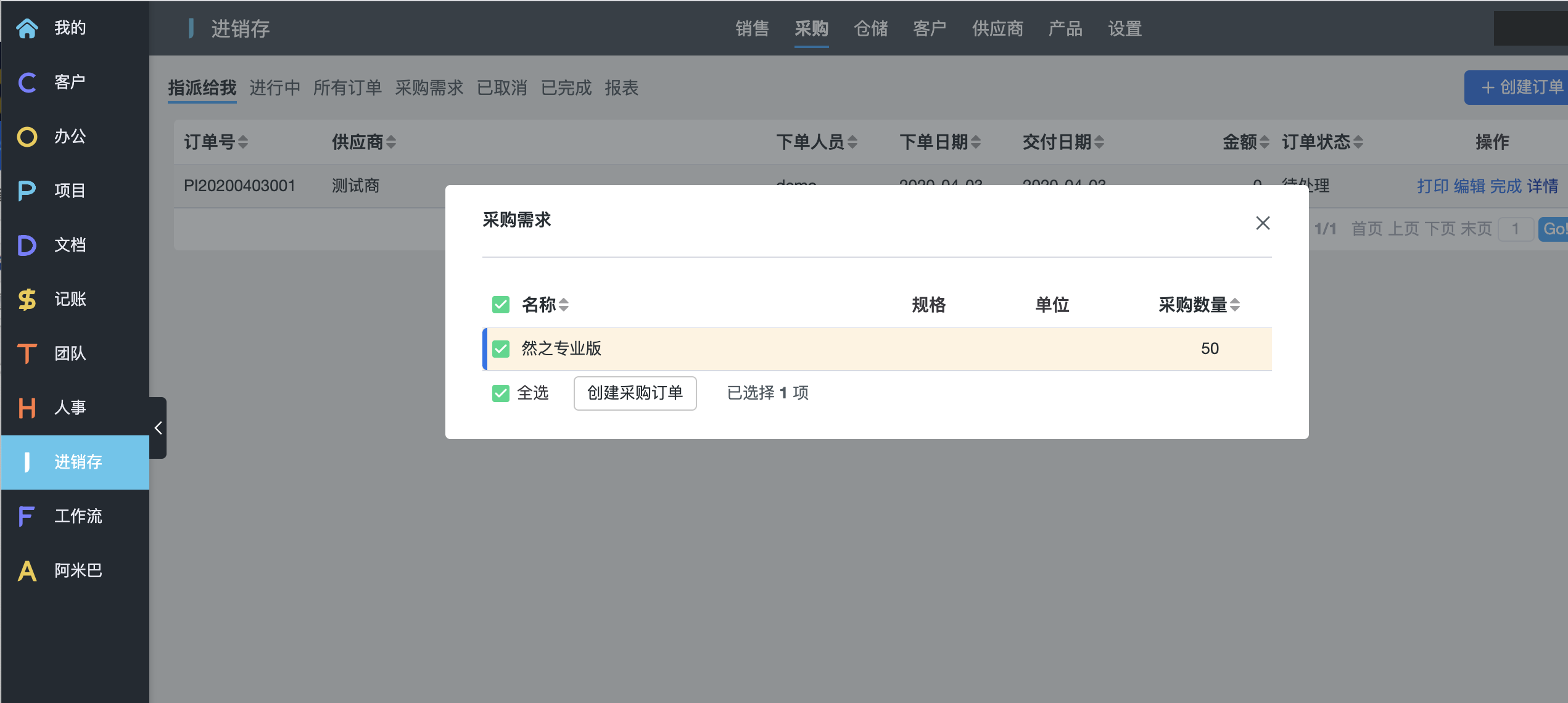Switch to the 仓储 top menu
The image size is (1568, 703).
pyautogui.click(x=870, y=28)
